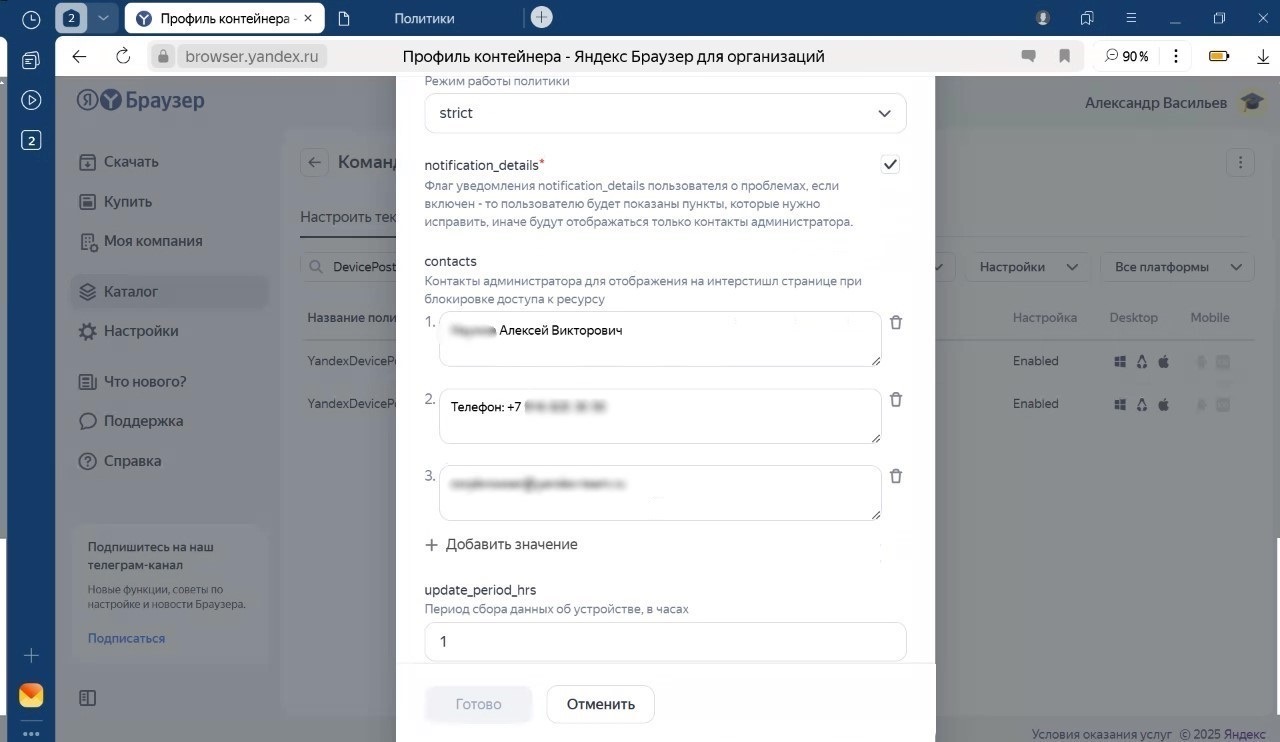Click Александр Васильев account name
Screen dimensions: 1280x742
click(x=1156, y=102)
